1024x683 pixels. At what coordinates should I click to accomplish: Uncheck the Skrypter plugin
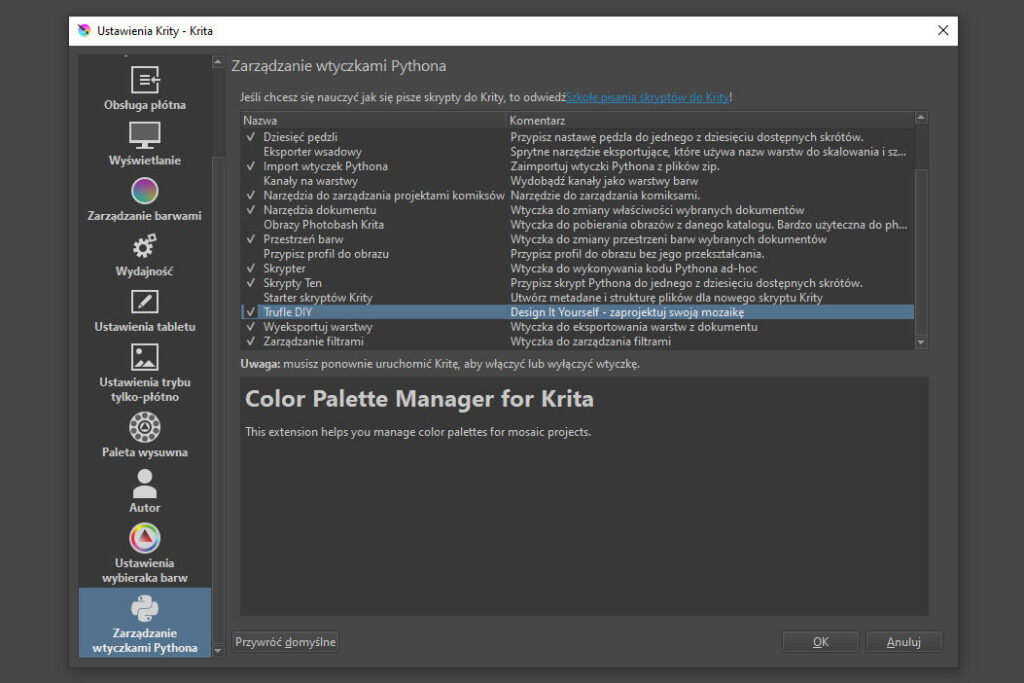[251, 269]
